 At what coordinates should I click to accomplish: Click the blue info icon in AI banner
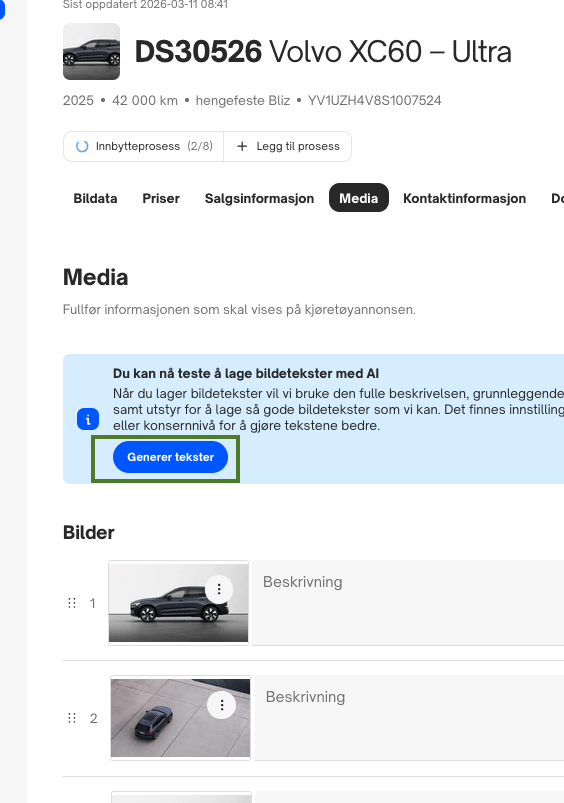88,419
